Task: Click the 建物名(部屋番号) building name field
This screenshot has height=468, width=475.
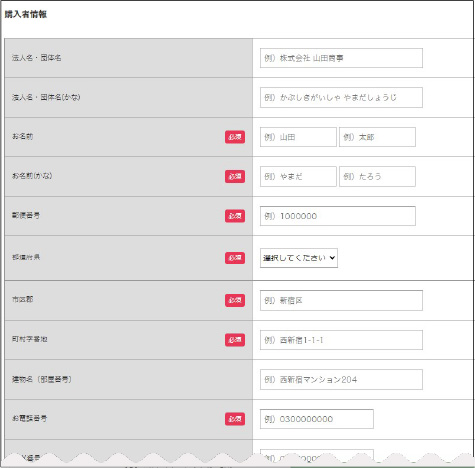Action: 341,379
